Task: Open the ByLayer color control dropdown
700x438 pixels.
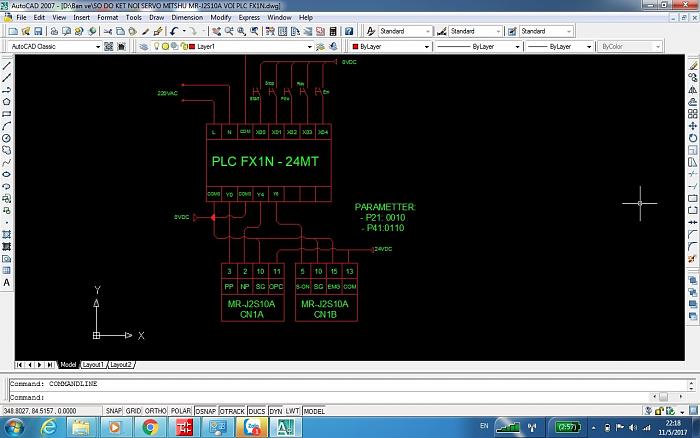Action: [x=426, y=46]
